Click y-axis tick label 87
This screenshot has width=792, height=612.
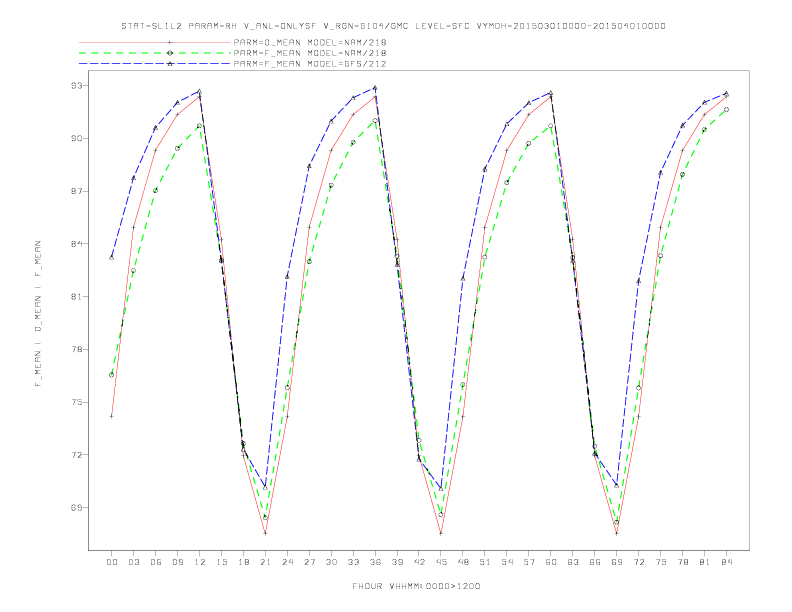point(76,191)
